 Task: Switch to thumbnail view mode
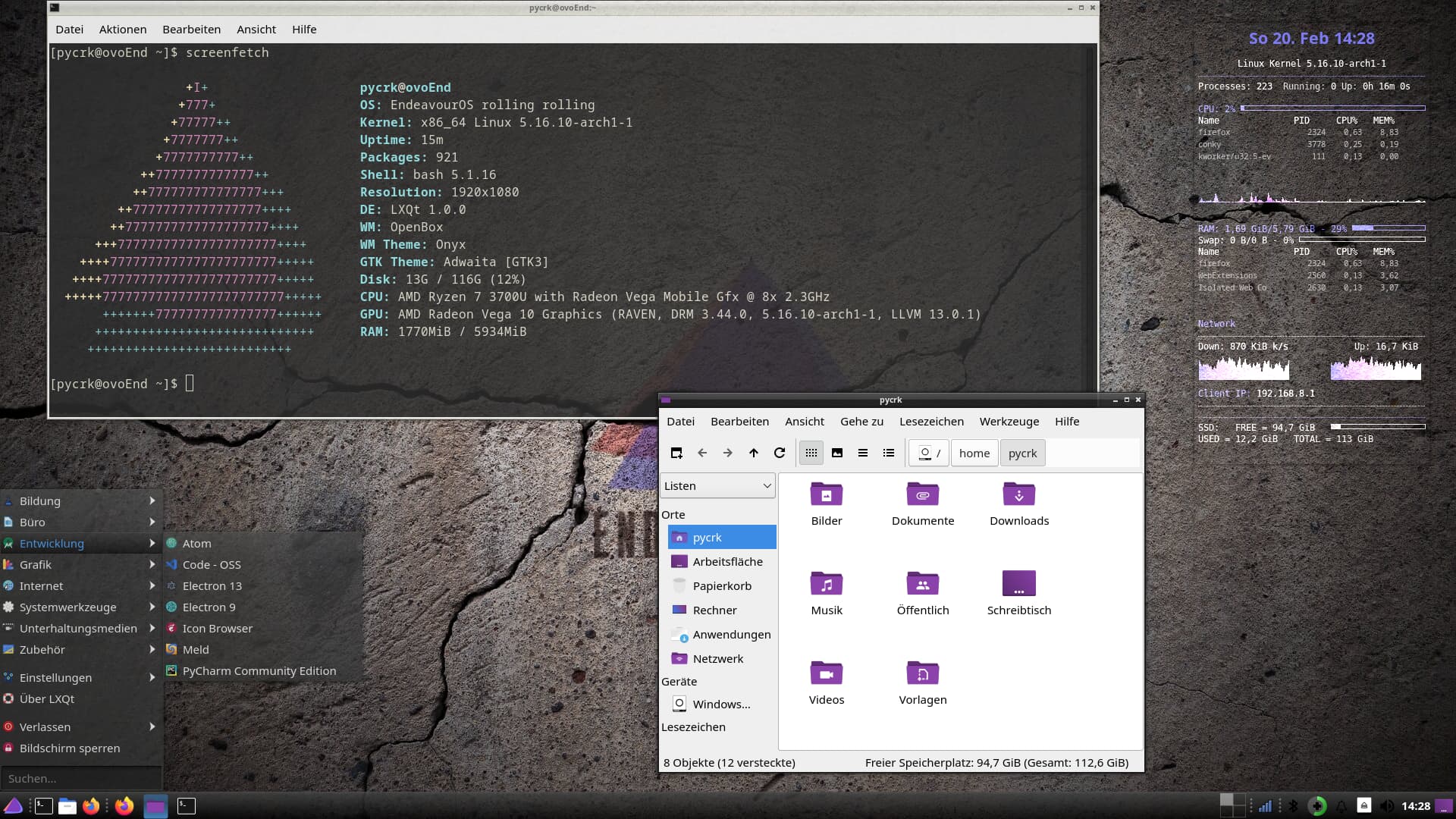837,453
